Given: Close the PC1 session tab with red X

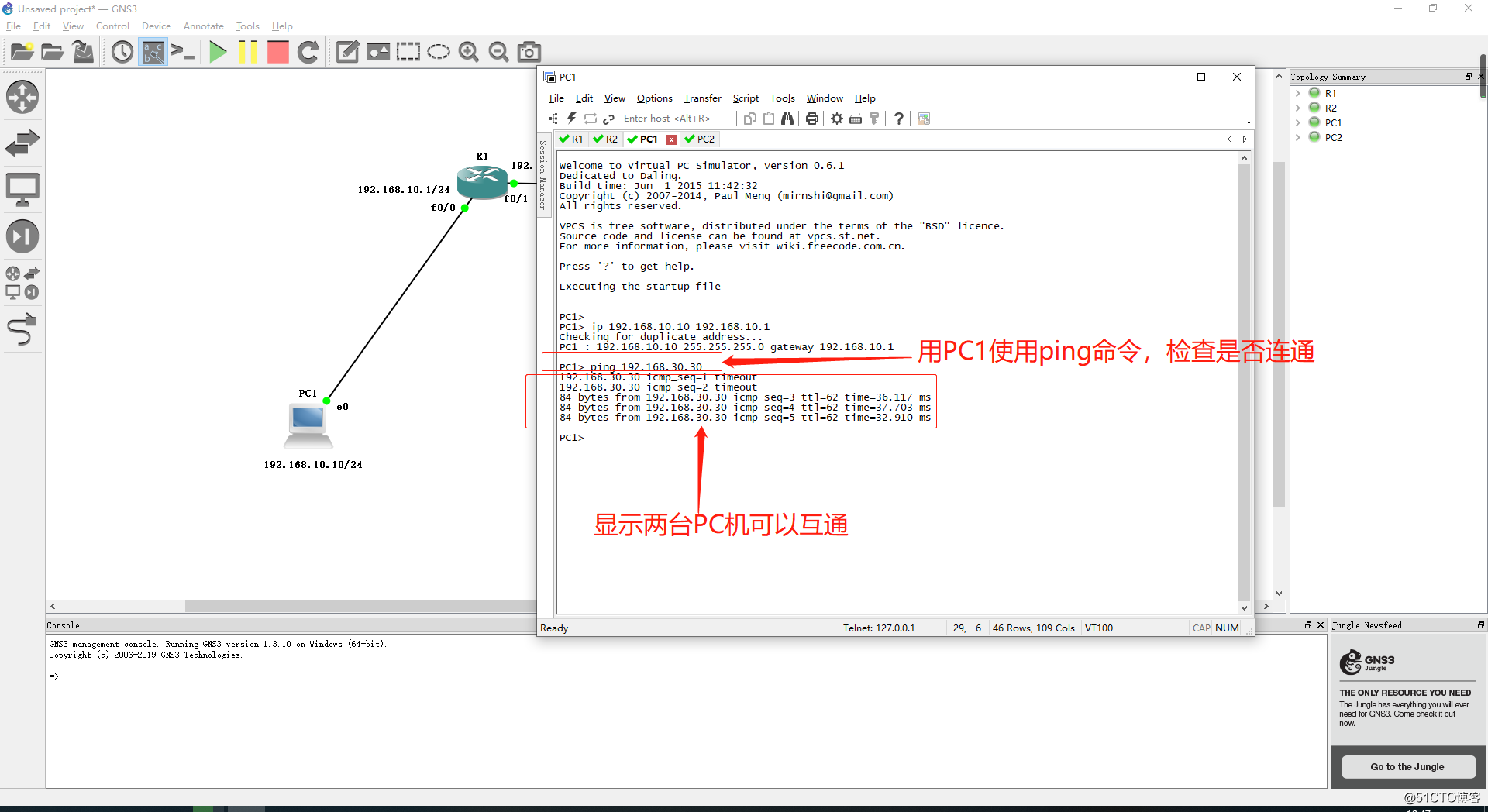Looking at the screenshot, I should [x=671, y=139].
